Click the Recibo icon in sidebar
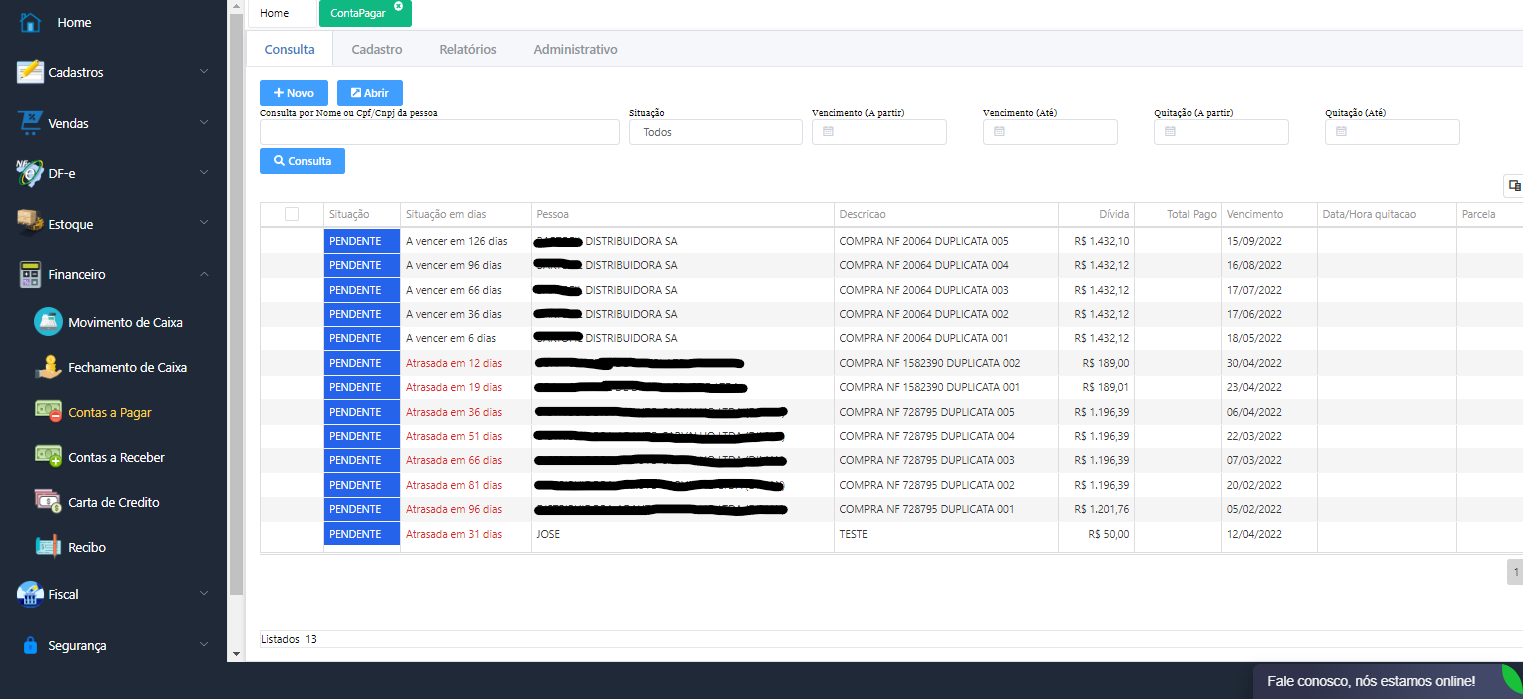The height and width of the screenshot is (699, 1523). click(x=48, y=546)
